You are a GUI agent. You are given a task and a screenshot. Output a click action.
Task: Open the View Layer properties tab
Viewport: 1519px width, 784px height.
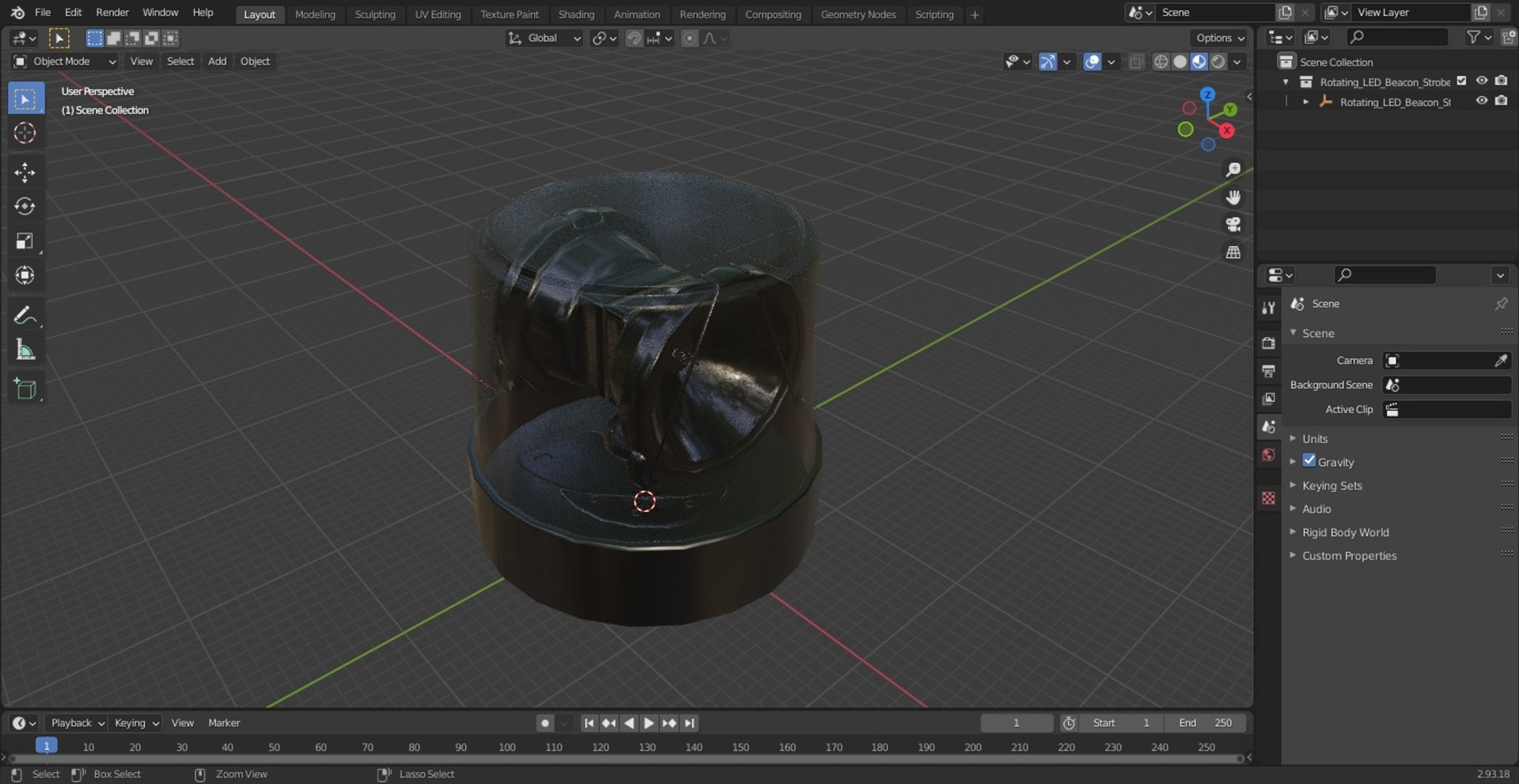tap(1269, 399)
